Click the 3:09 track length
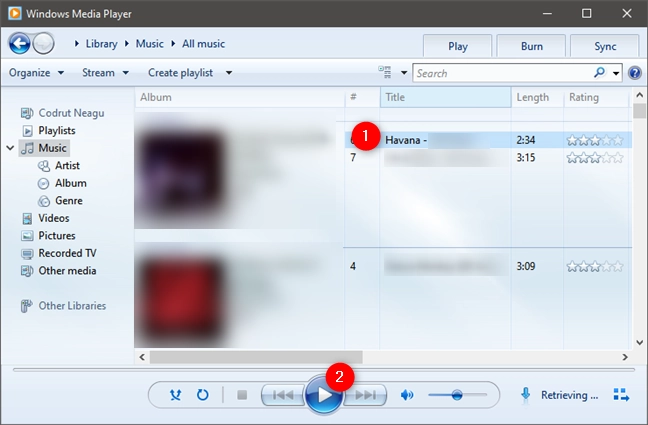648x425 pixels. click(525, 266)
